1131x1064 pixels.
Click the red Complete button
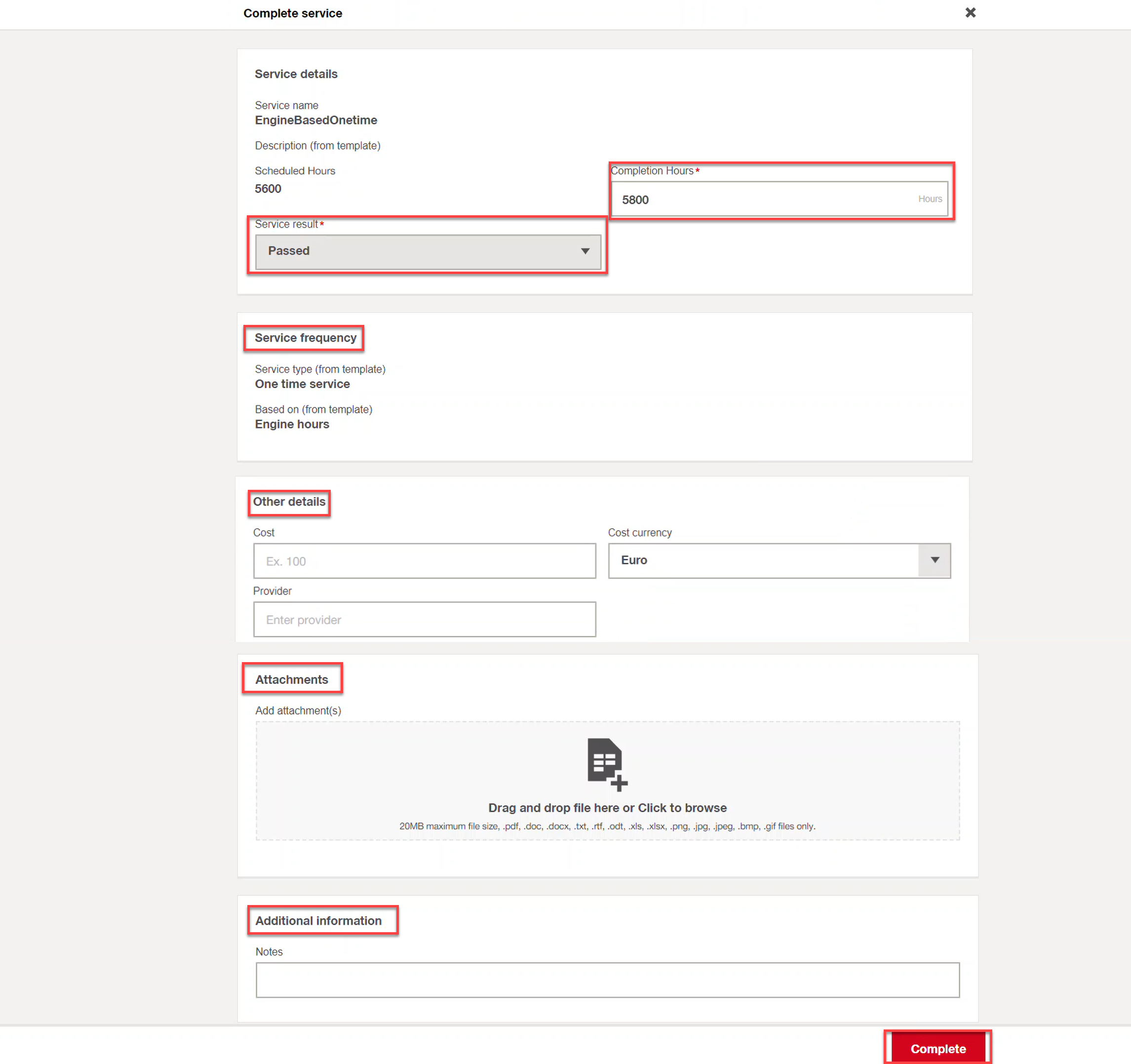pos(937,1048)
